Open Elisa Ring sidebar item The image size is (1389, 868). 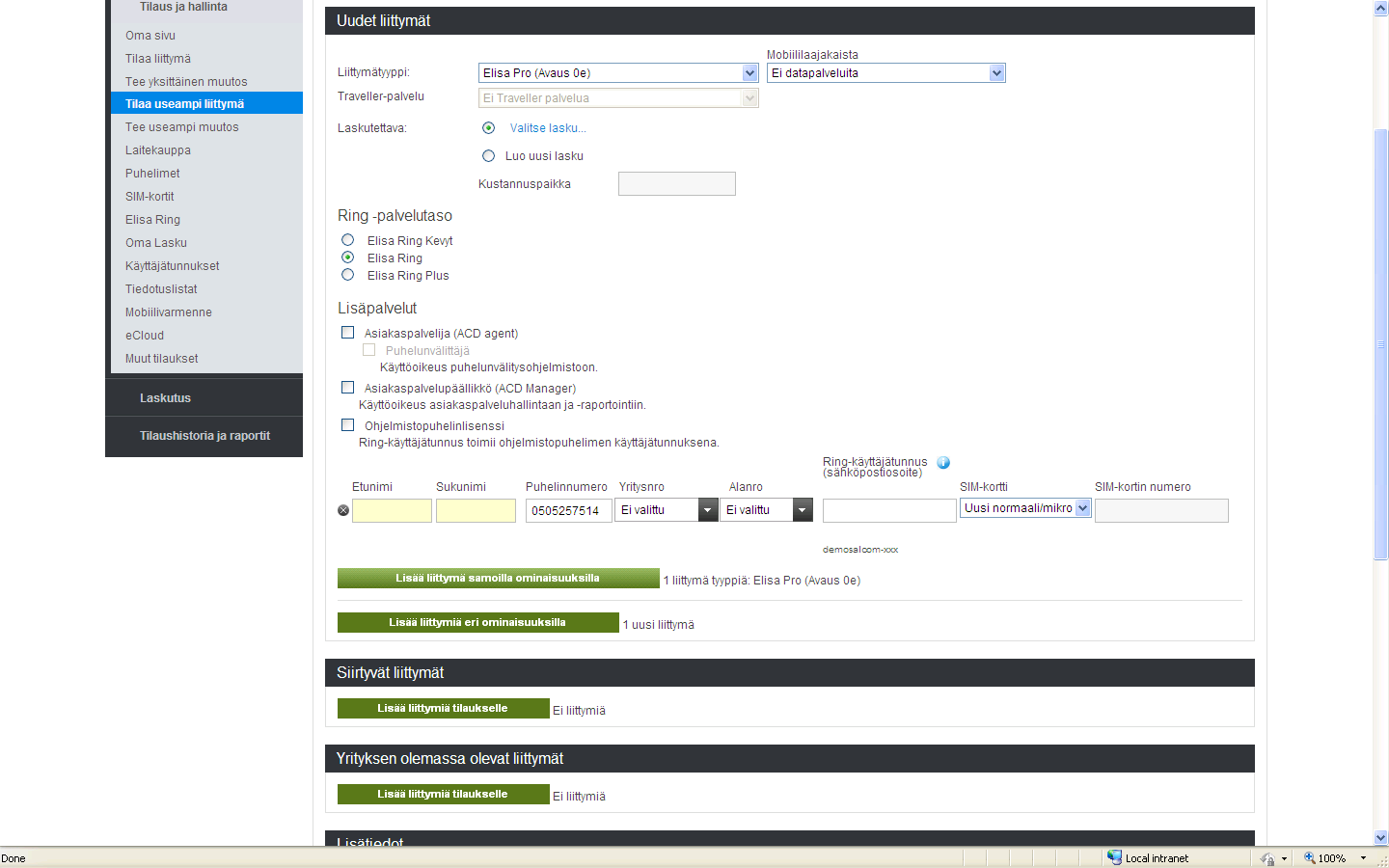click(x=152, y=220)
